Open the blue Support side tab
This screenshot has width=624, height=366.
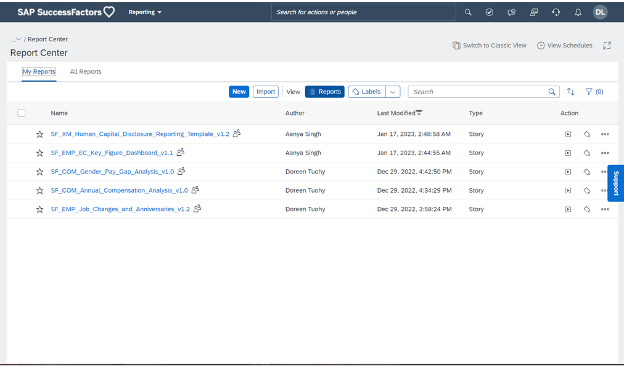pyautogui.click(x=616, y=183)
